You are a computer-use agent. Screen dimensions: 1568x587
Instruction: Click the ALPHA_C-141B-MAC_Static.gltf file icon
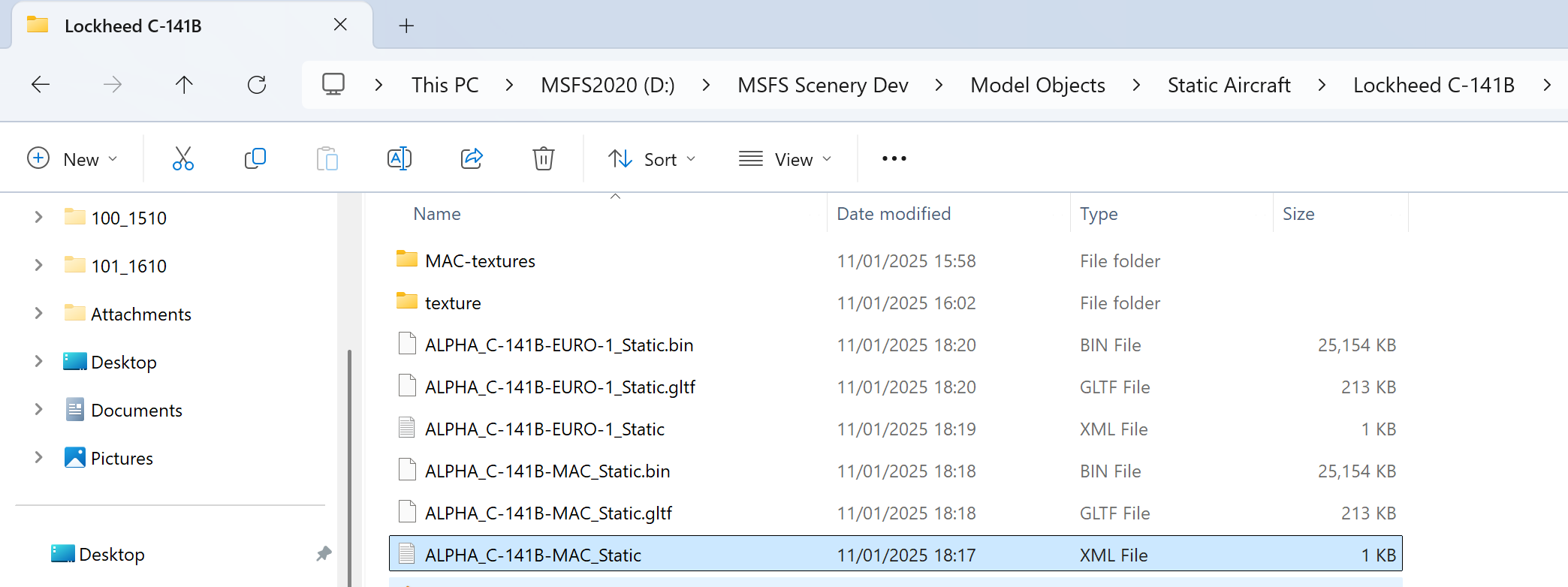pyautogui.click(x=407, y=512)
